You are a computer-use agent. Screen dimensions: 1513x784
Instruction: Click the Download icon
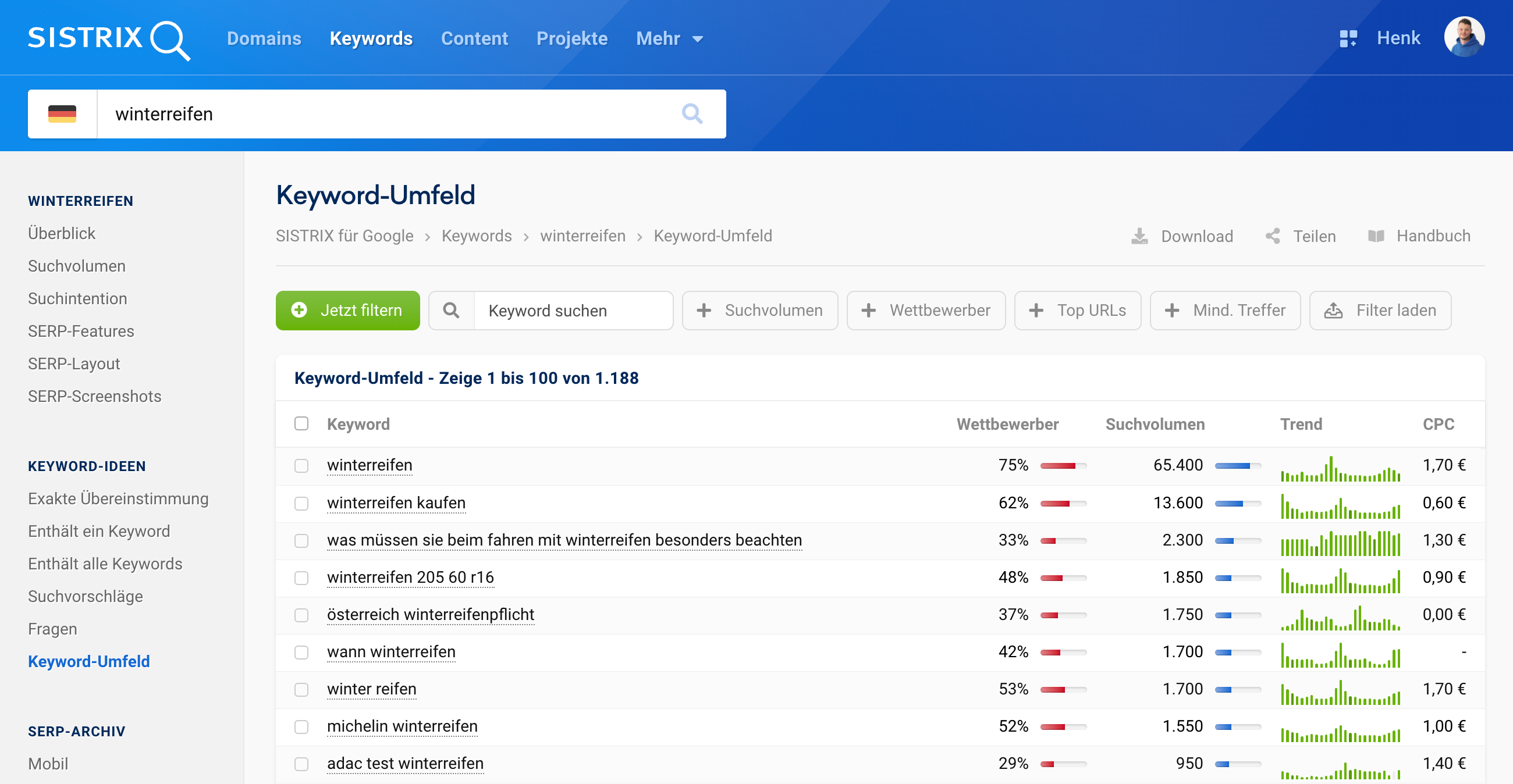pos(1139,236)
